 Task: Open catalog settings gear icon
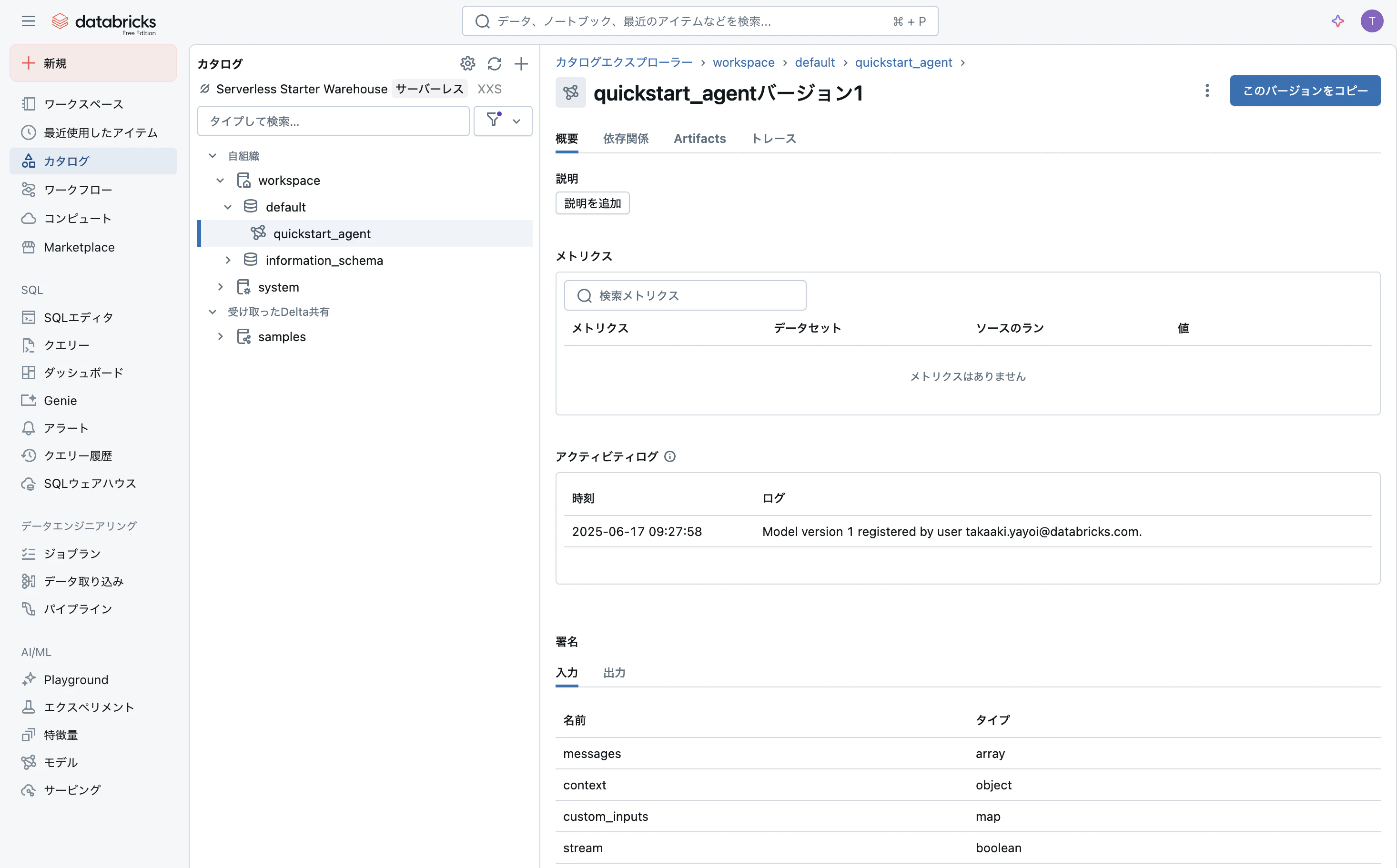pyautogui.click(x=467, y=64)
